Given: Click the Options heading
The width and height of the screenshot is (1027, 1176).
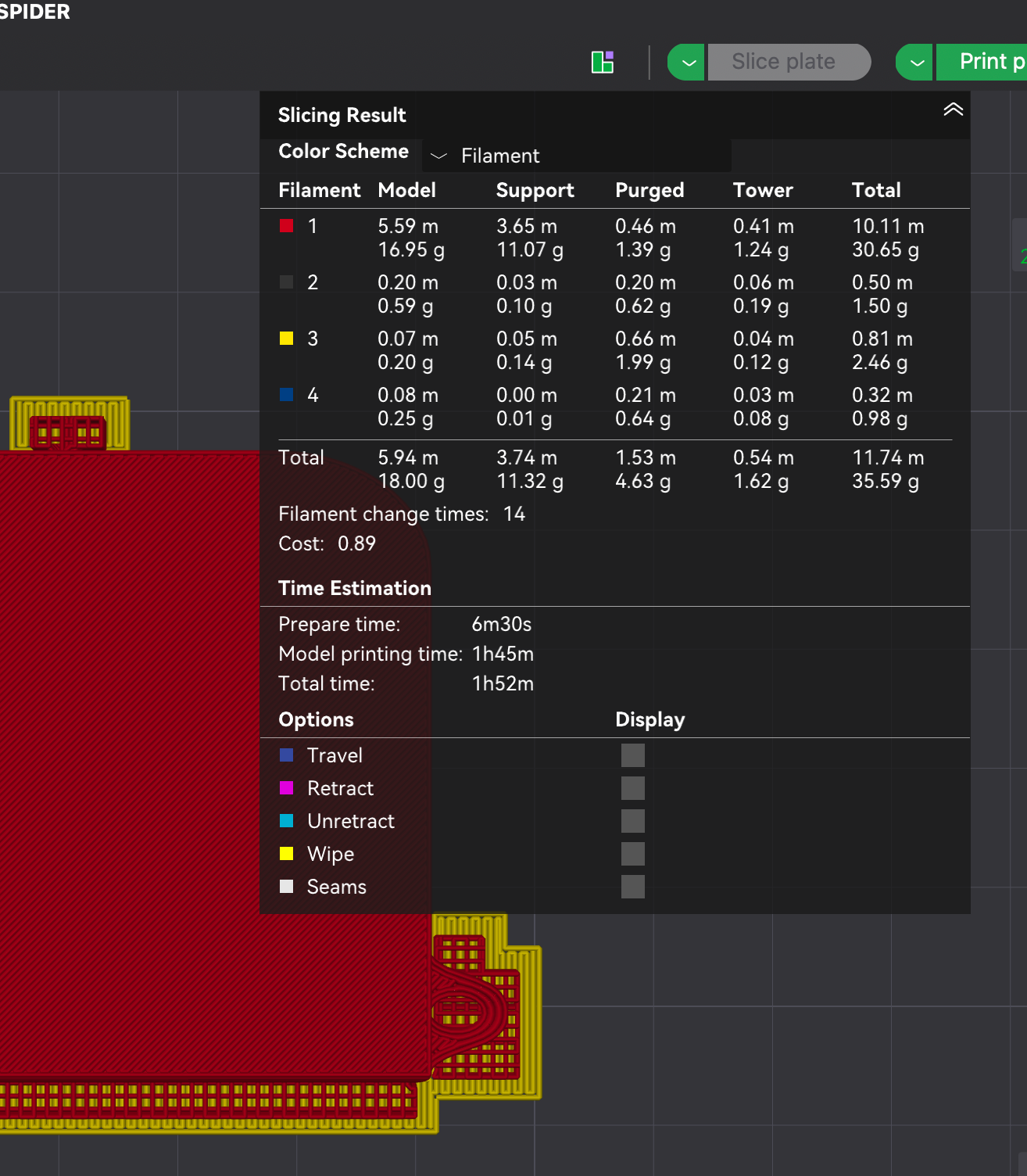Looking at the screenshot, I should [x=316, y=719].
